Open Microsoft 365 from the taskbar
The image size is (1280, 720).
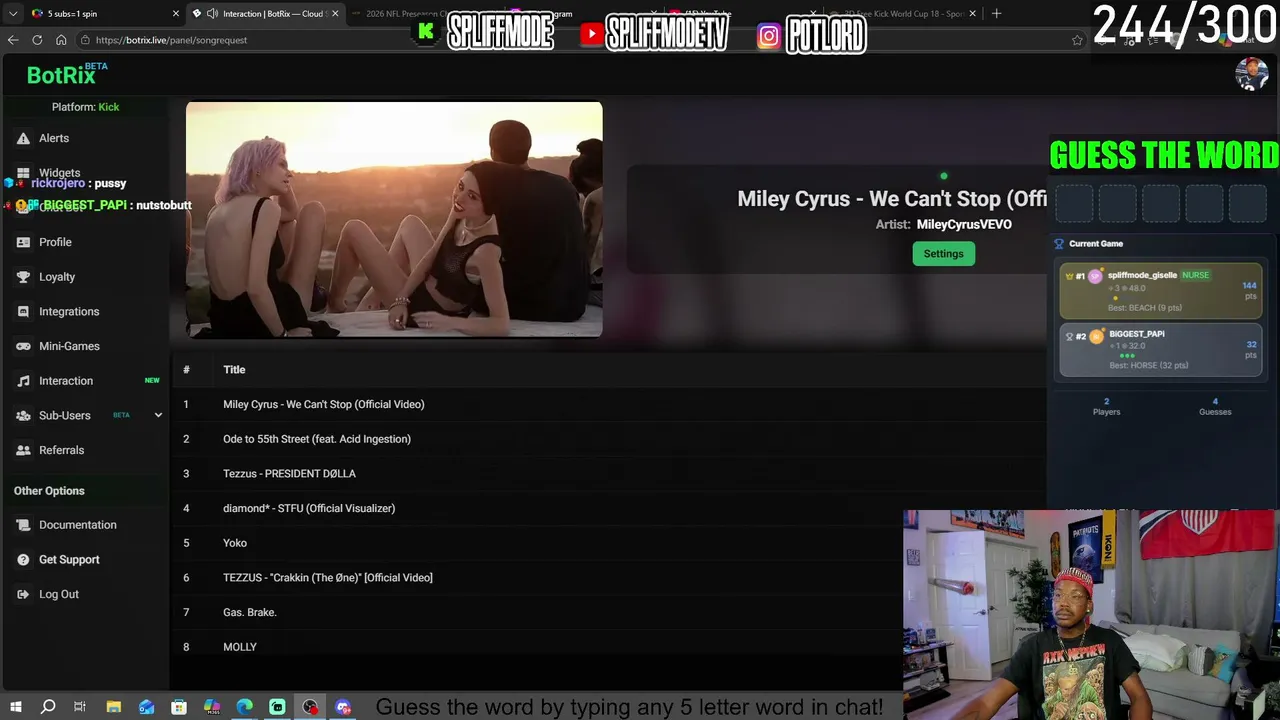pyautogui.click(x=212, y=707)
